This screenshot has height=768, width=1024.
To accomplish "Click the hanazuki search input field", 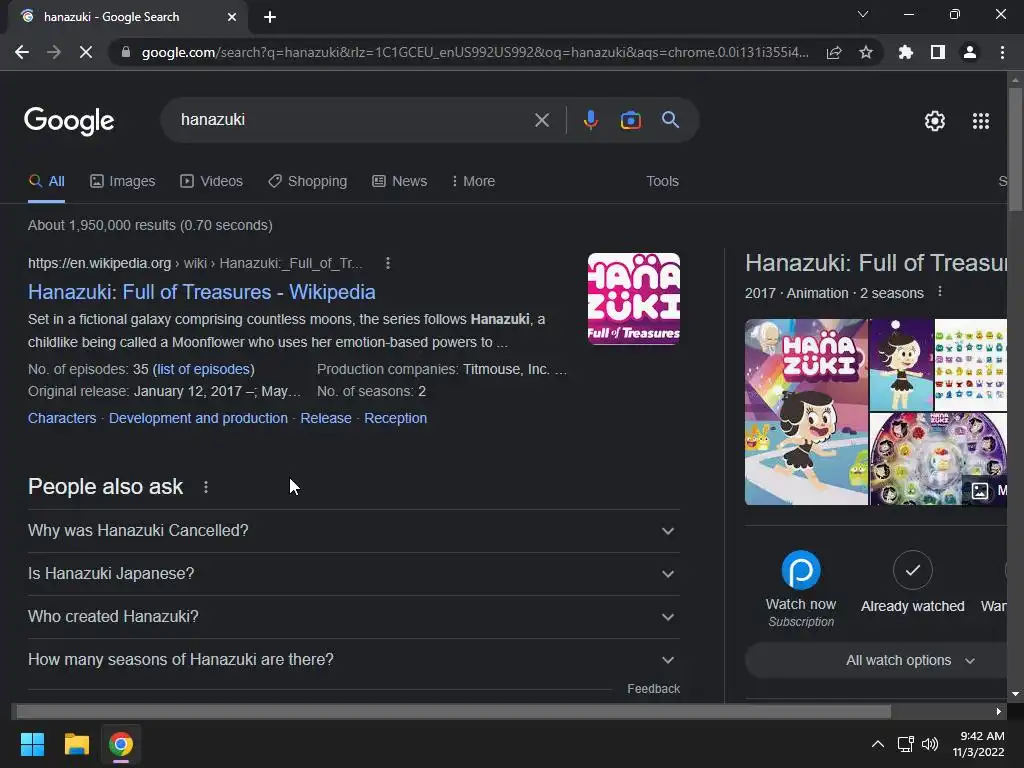I will coord(353,120).
